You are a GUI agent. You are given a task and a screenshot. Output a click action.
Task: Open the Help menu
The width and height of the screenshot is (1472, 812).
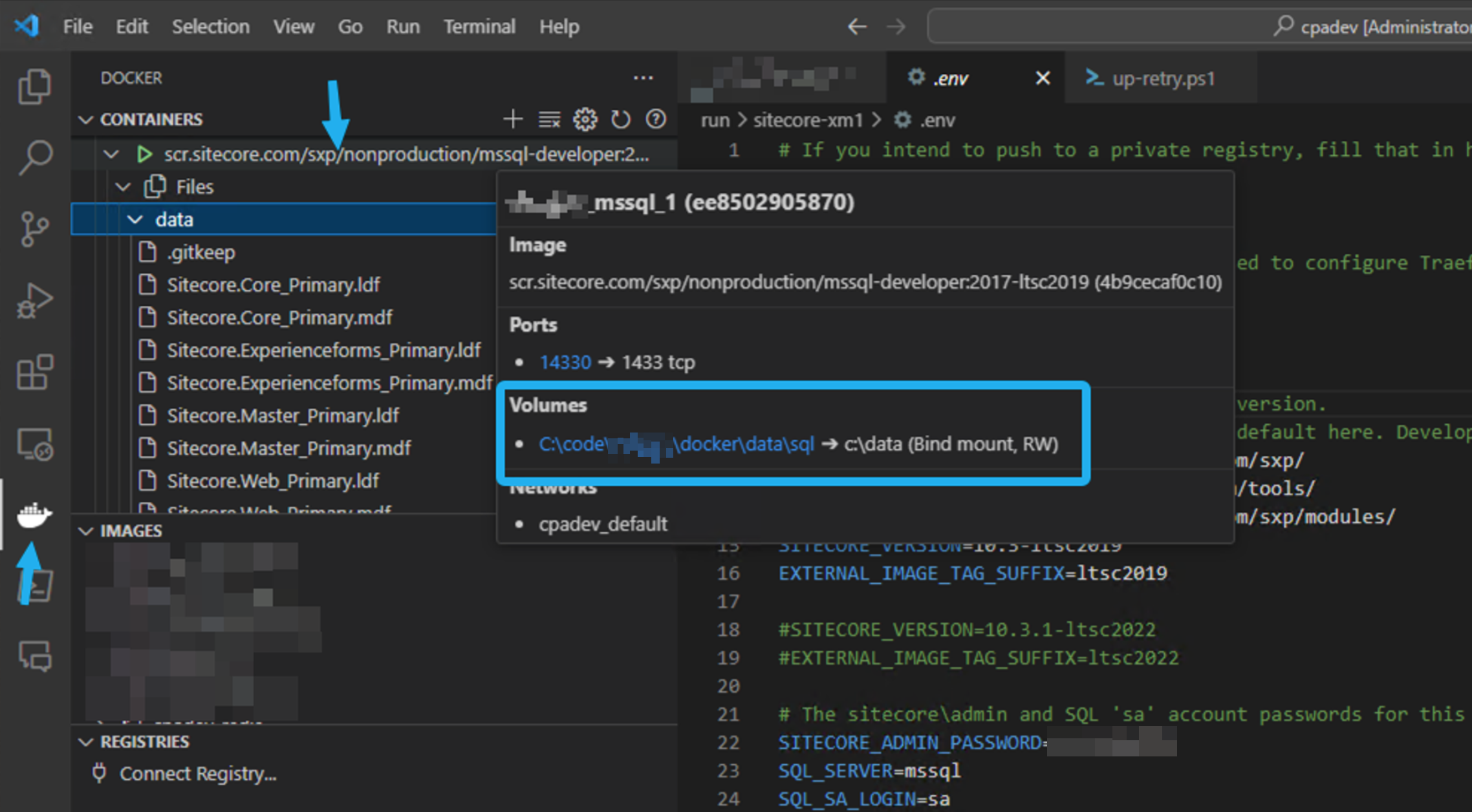tap(559, 27)
